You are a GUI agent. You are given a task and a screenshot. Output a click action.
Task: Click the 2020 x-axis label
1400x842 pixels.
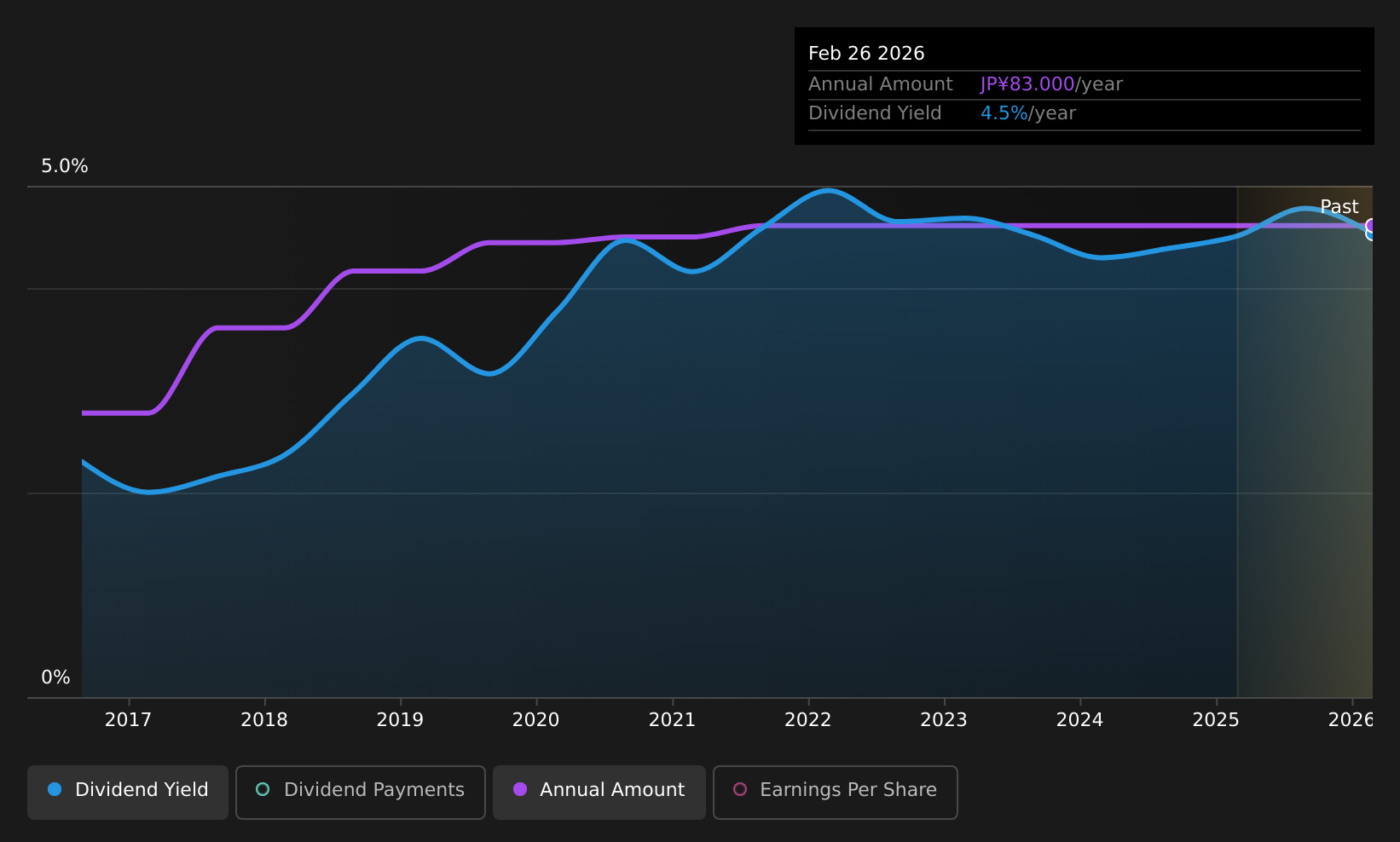point(535,720)
